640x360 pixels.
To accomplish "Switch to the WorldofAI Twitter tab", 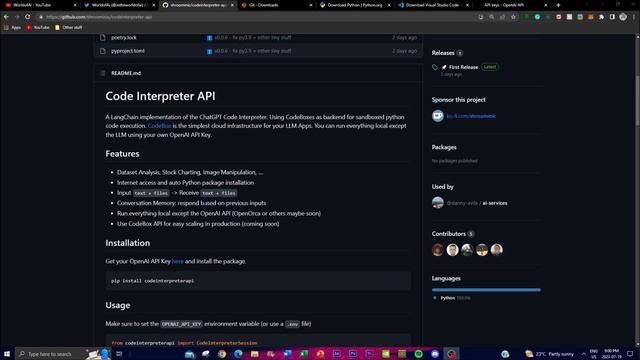I will (x=118, y=5).
